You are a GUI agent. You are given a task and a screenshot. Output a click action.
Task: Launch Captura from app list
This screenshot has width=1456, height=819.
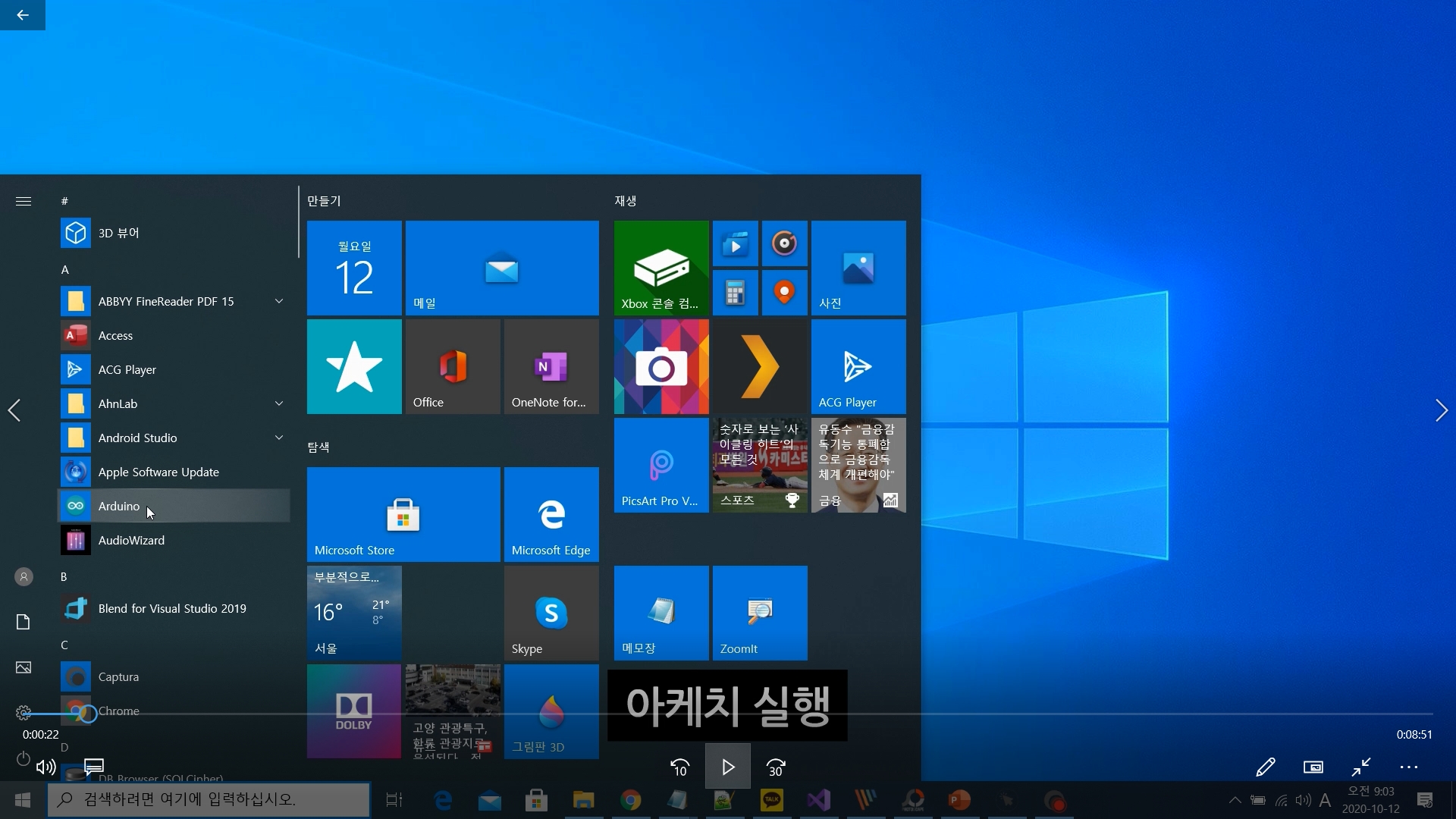[x=174, y=676]
